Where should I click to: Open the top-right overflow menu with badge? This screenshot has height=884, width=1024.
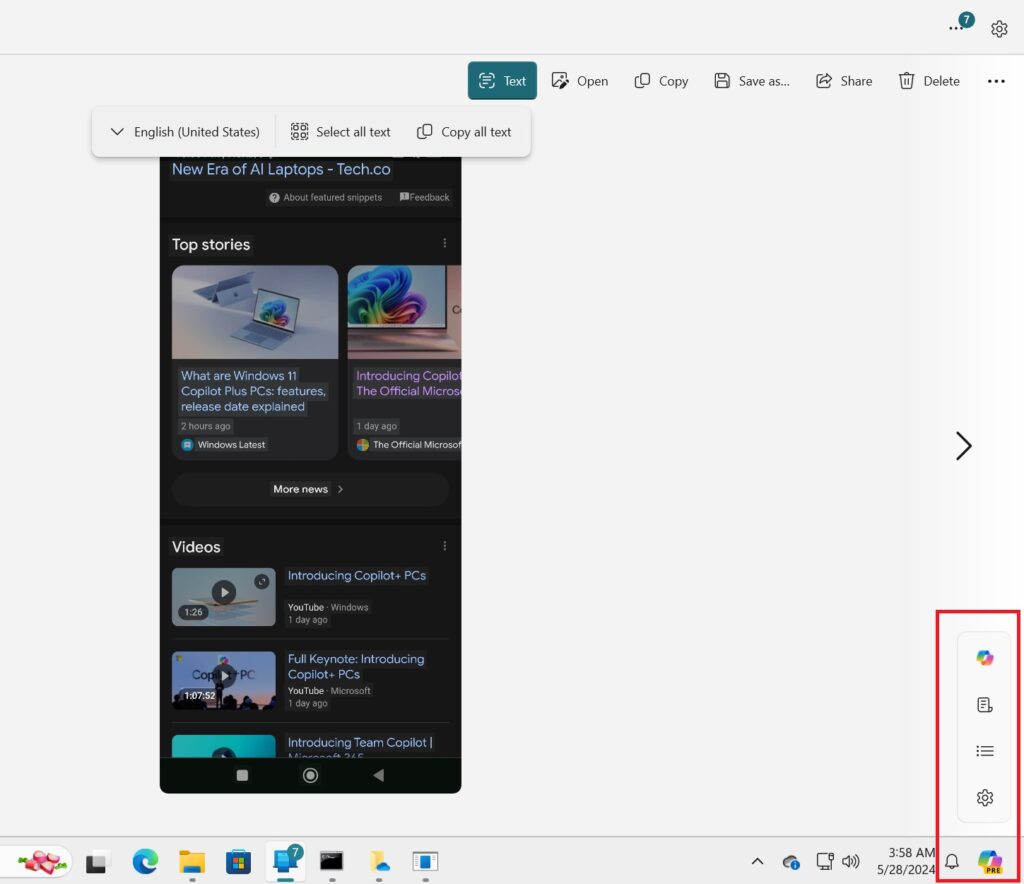956,28
